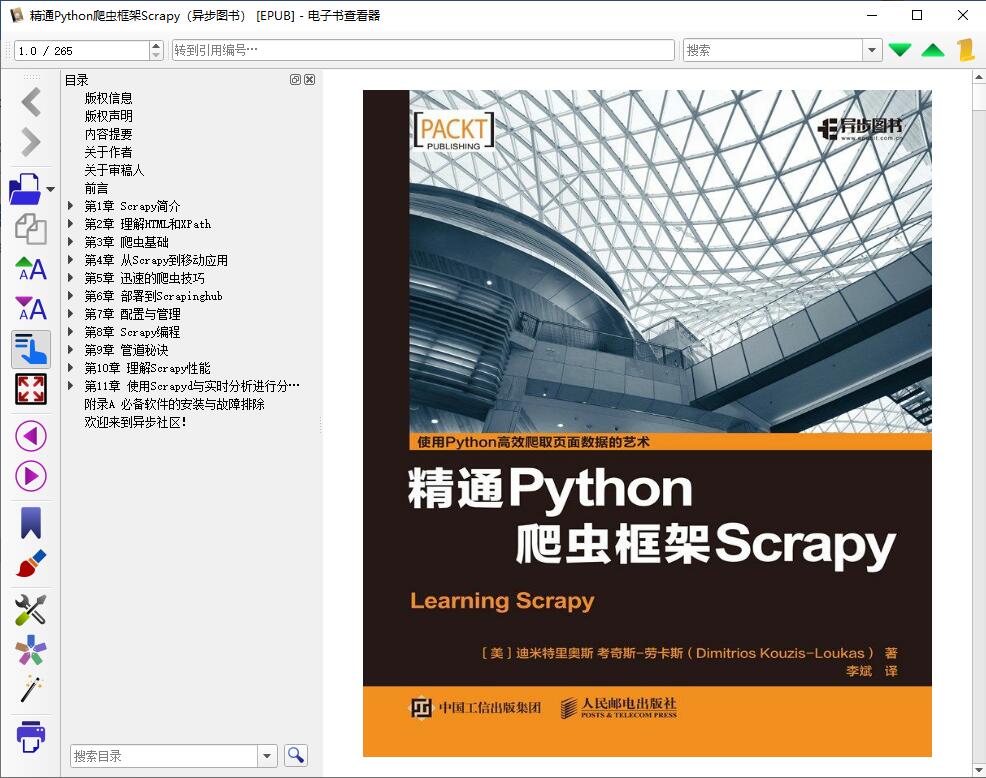Open the search history dropdown
Screen dimensions: 986x778
click(870, 48)
